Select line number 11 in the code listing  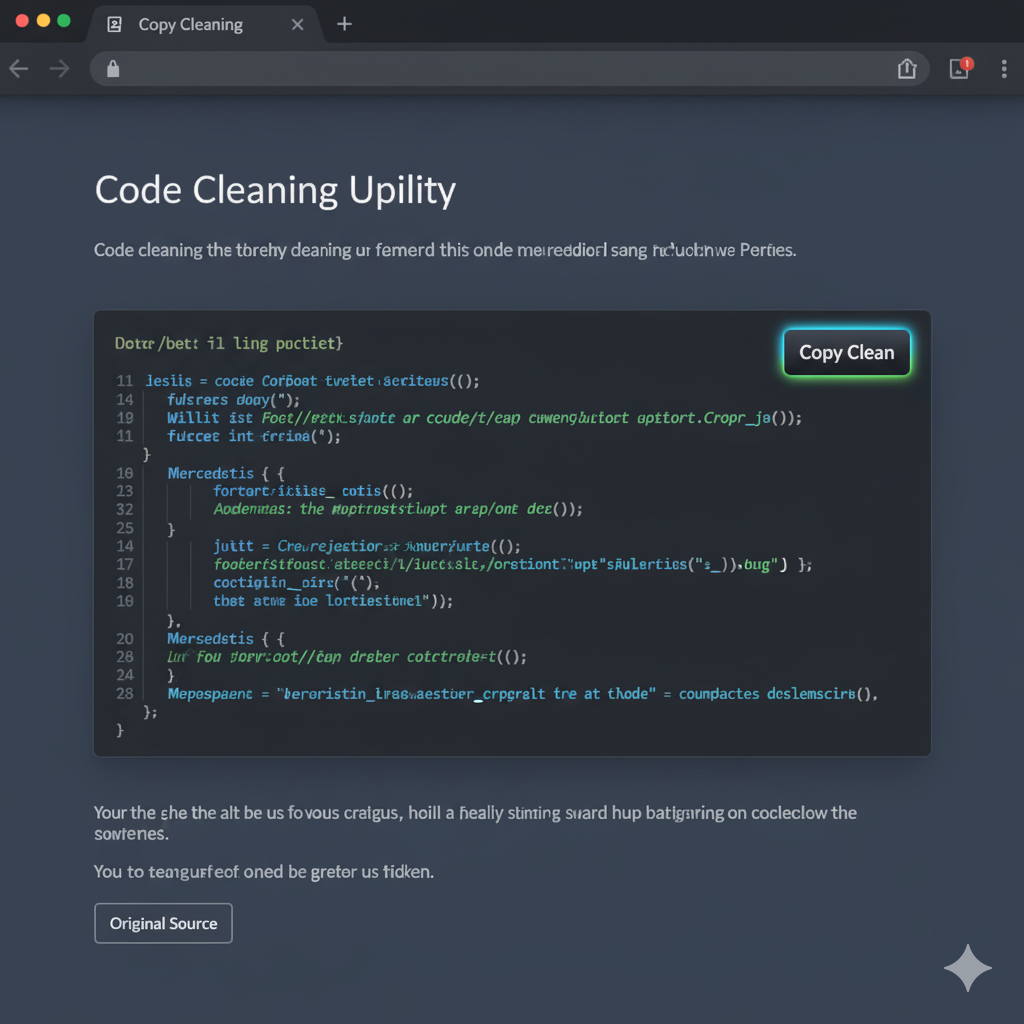click(x=122, y=381)
